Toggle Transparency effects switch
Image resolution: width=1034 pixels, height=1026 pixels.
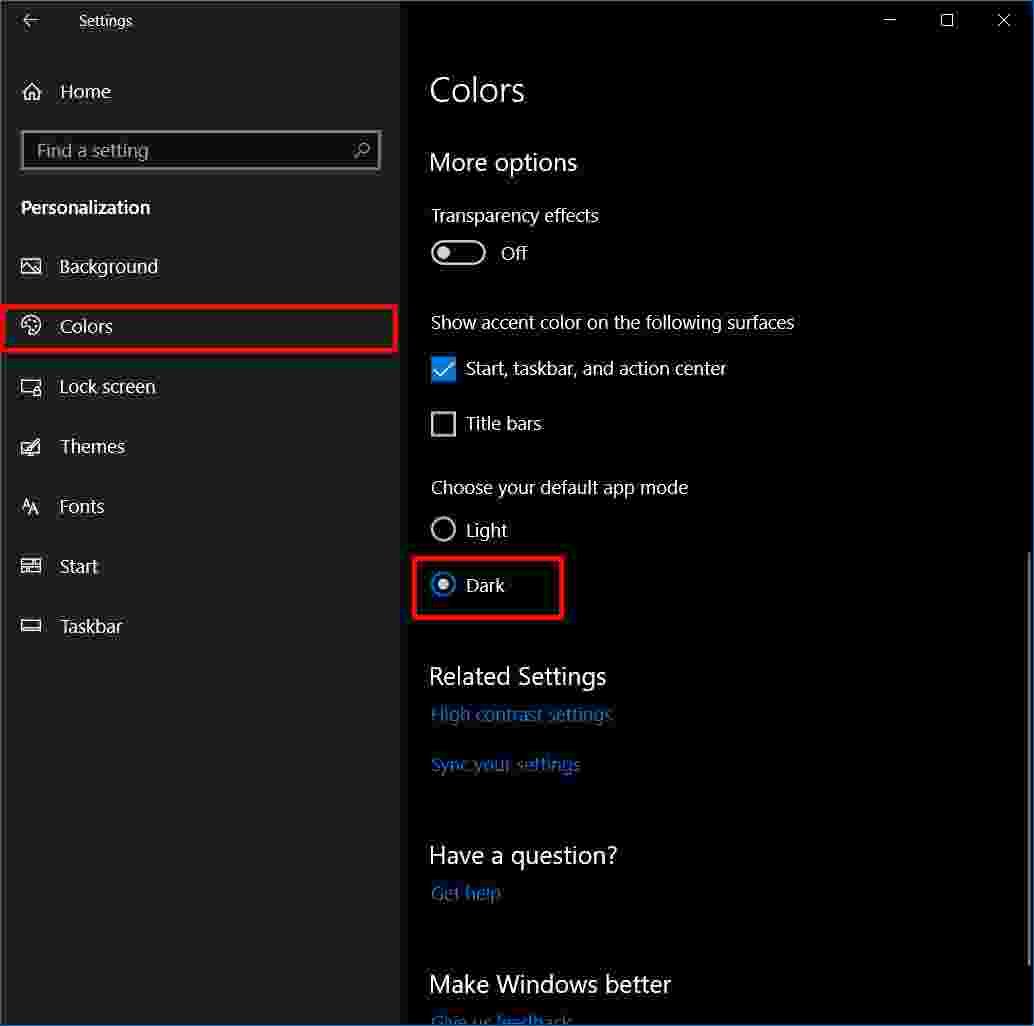point(458,253)
